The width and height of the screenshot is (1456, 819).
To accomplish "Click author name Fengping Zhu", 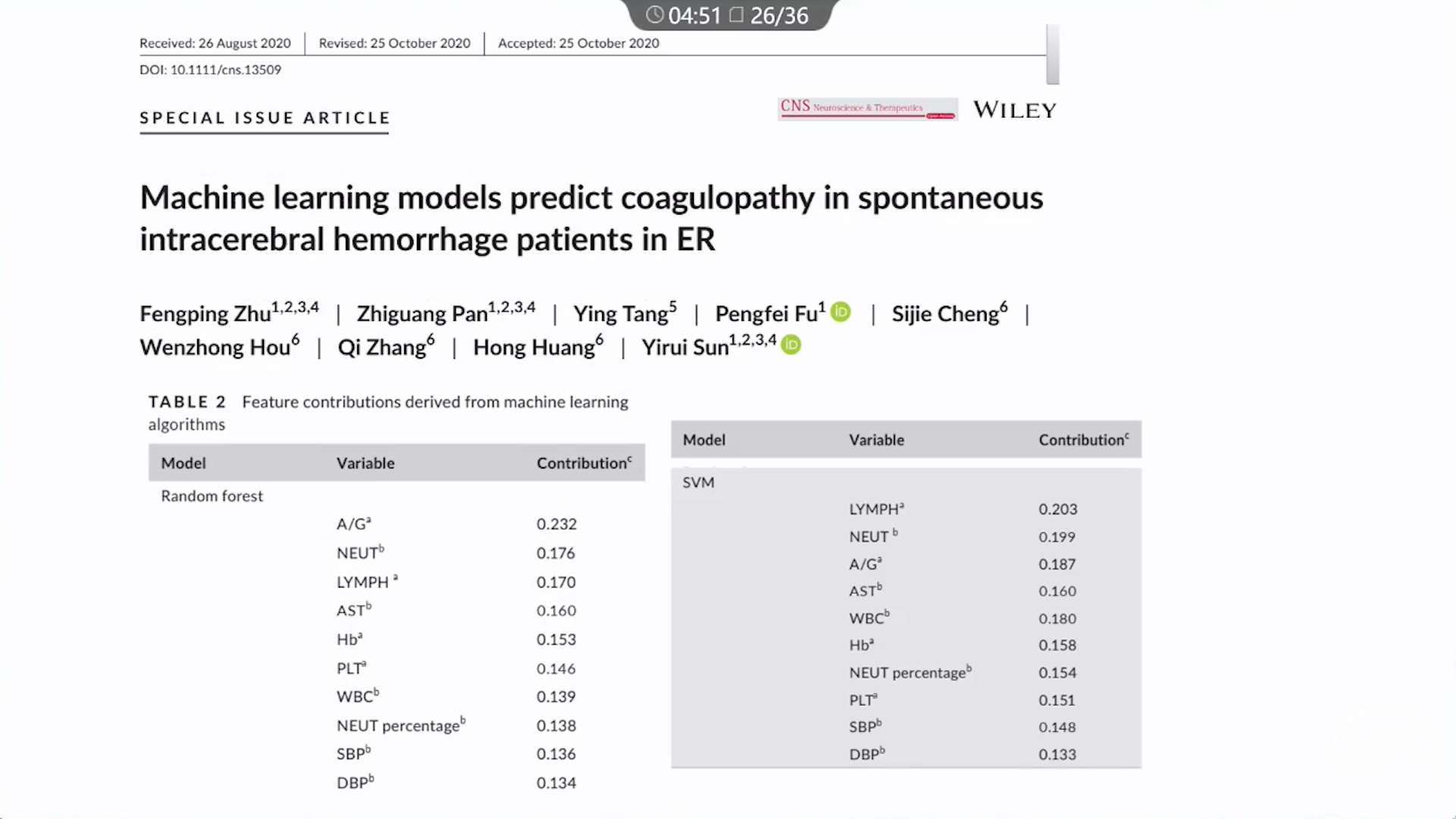I will click(x=205, y=314).
